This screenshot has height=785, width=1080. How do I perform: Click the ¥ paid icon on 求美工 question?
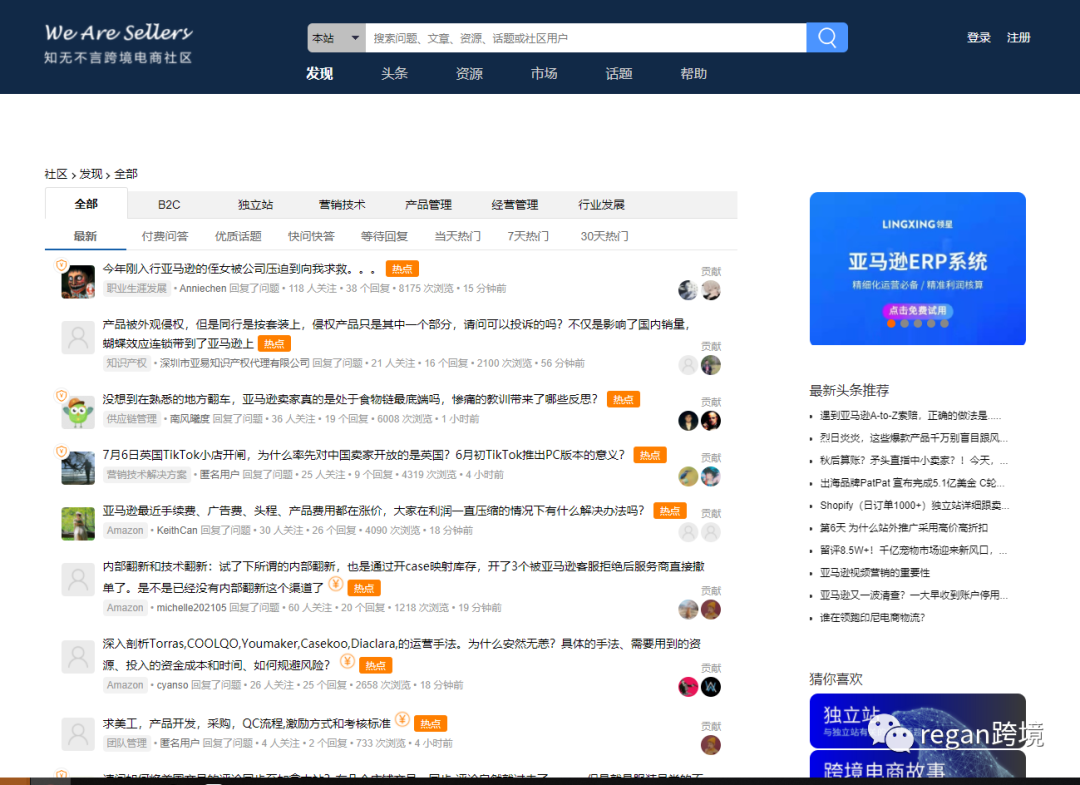point(402,720)
